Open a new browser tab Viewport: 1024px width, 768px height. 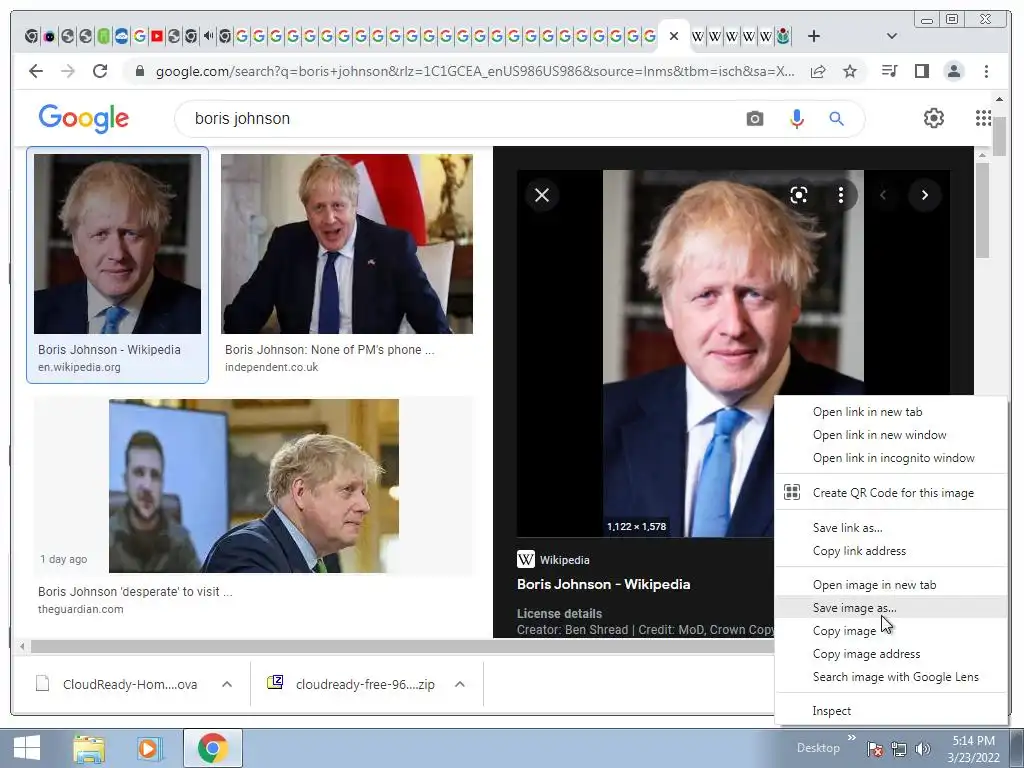(814, 37)
